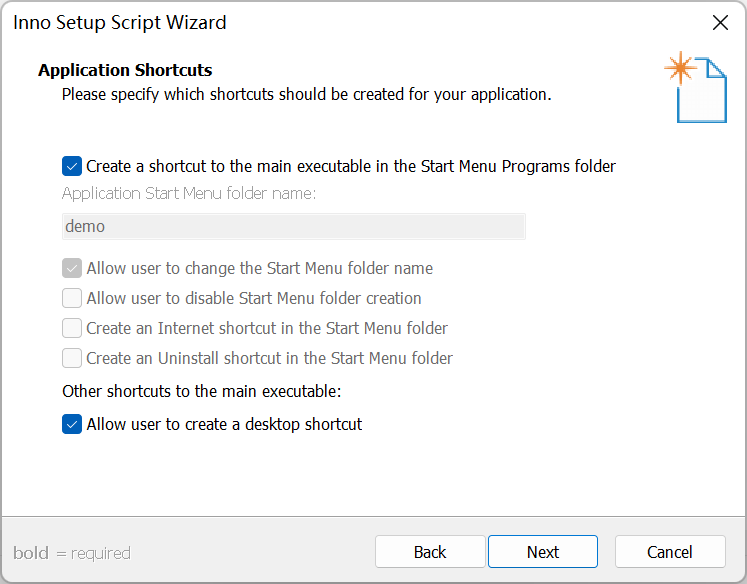Disable Allow user to create a desktop shortcut
This screenshot has height=584, width=747.
(x=72, y=424)
